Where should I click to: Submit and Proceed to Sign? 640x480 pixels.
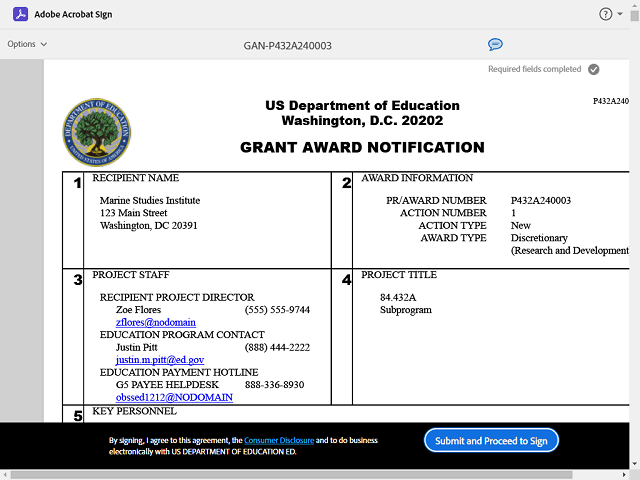[x=491, y=440]
